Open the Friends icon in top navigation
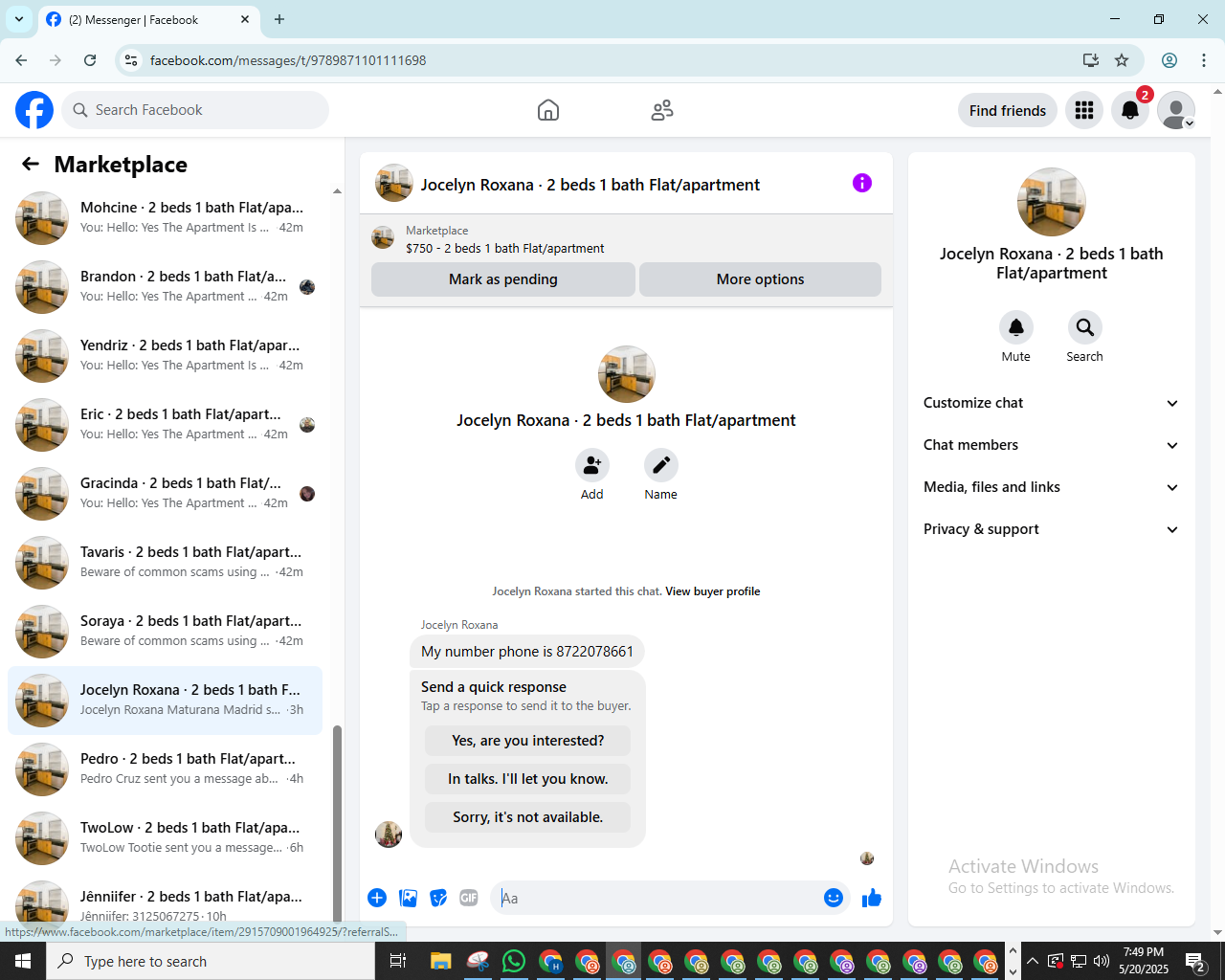The width and height of the screenshot is (1225, 980). 662,110
